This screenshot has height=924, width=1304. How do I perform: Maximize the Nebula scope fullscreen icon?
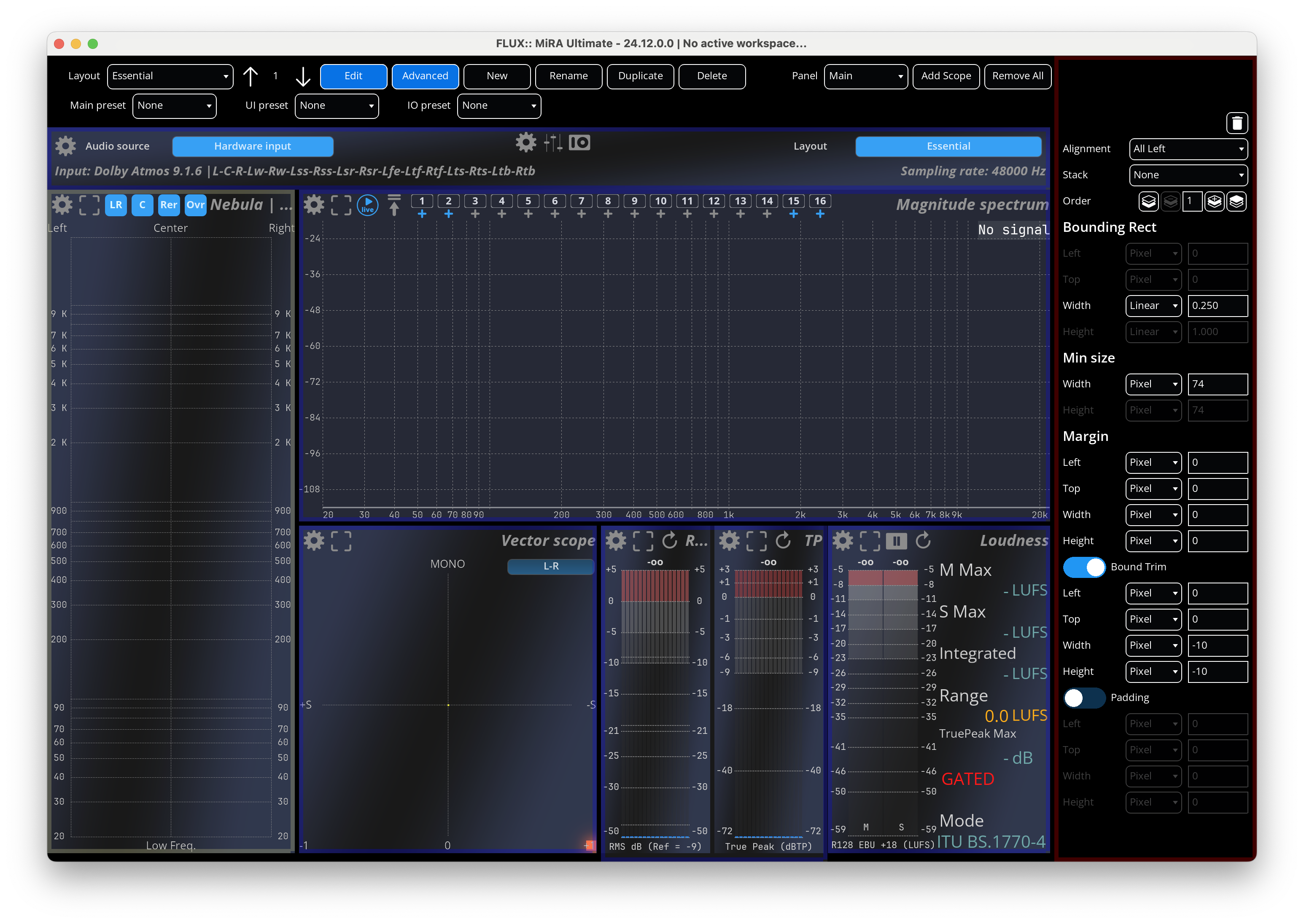pos(89,205)
